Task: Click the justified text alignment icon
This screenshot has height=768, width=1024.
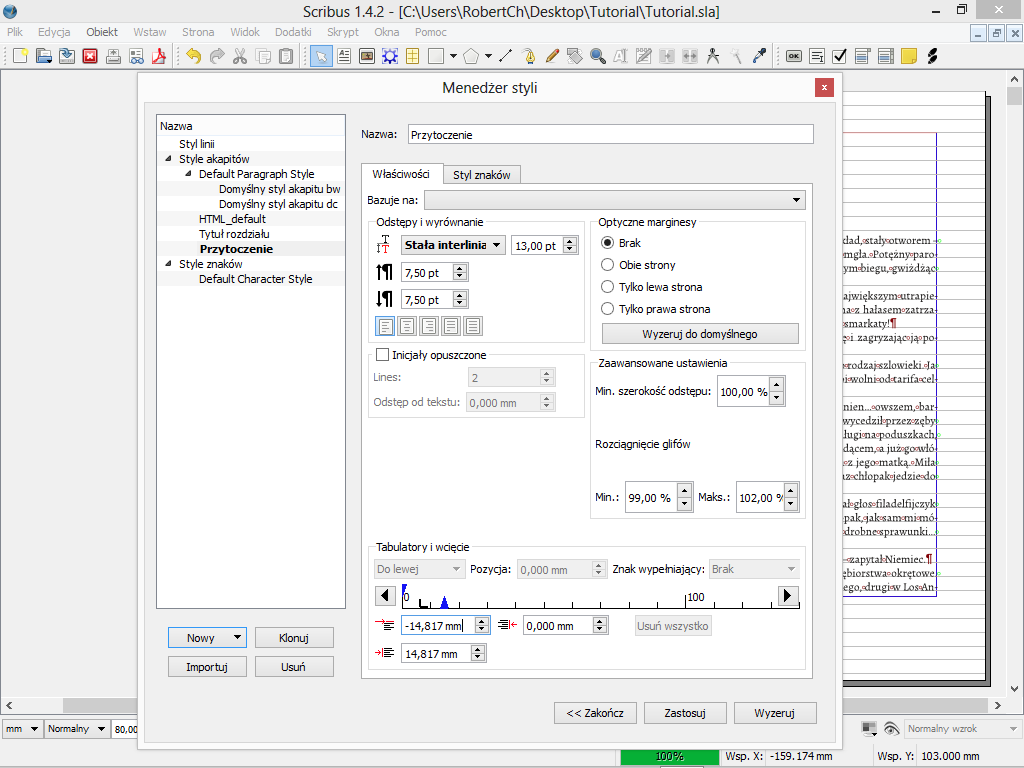Action: (x=451, y=325)
